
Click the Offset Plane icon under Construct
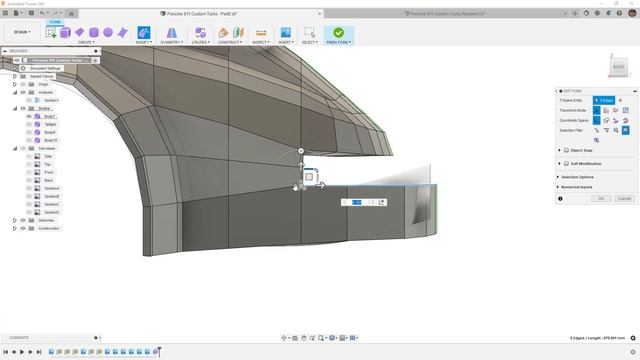coord(223,33)
